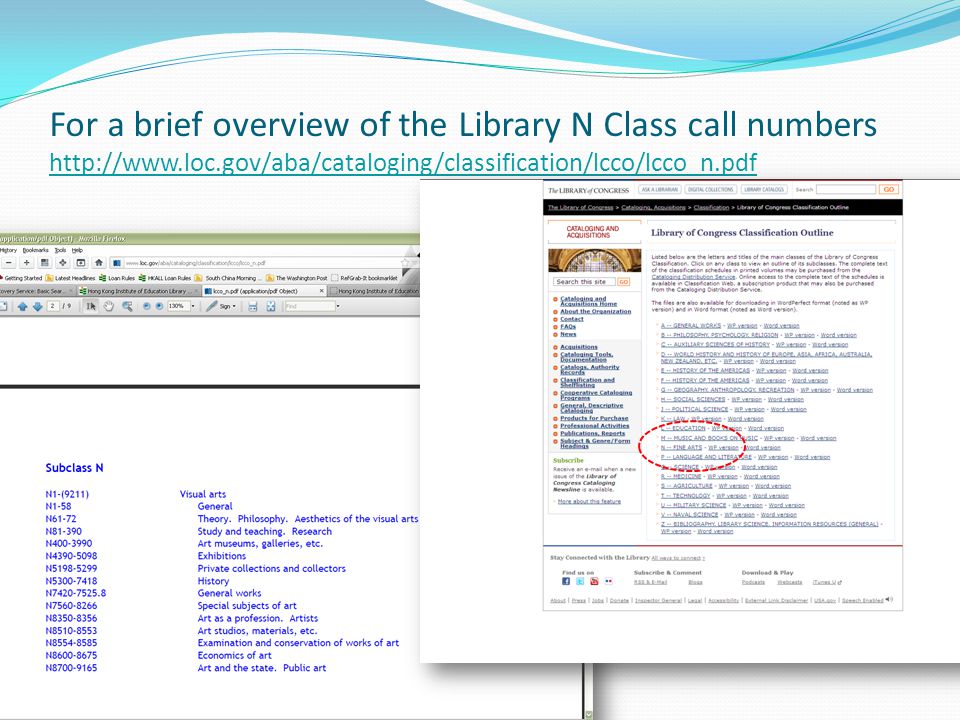Open the Help menu in Firefox
The image size is (960, 720).
coord(77,250)
